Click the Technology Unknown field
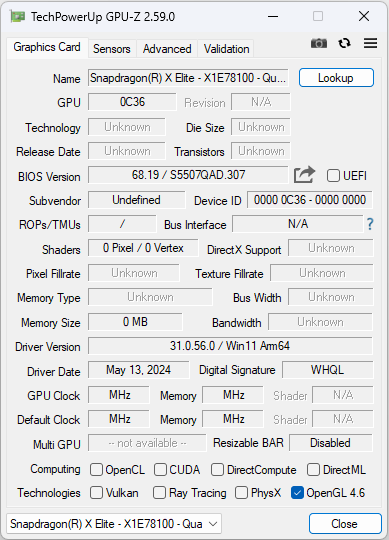 pyautogui.click(x=127, y=127)
